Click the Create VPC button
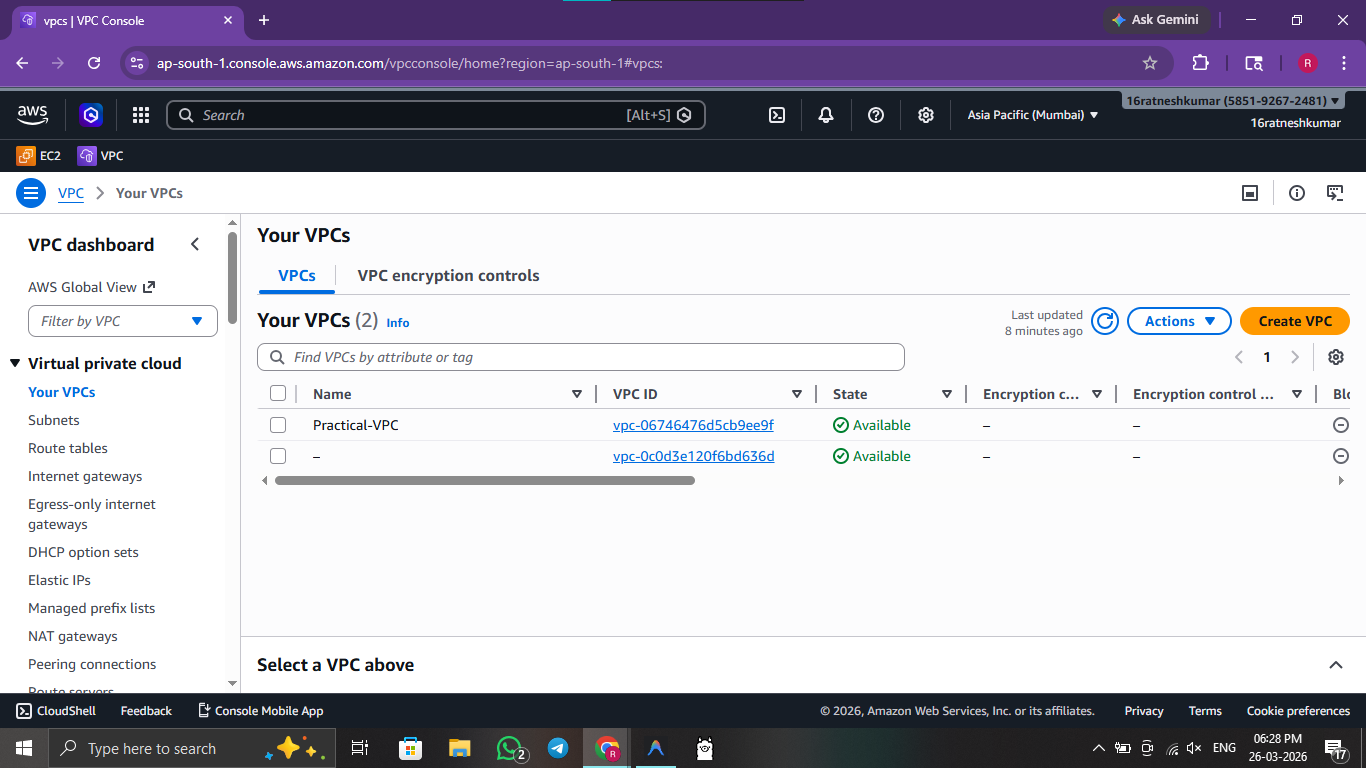 tap(1295, 321)
